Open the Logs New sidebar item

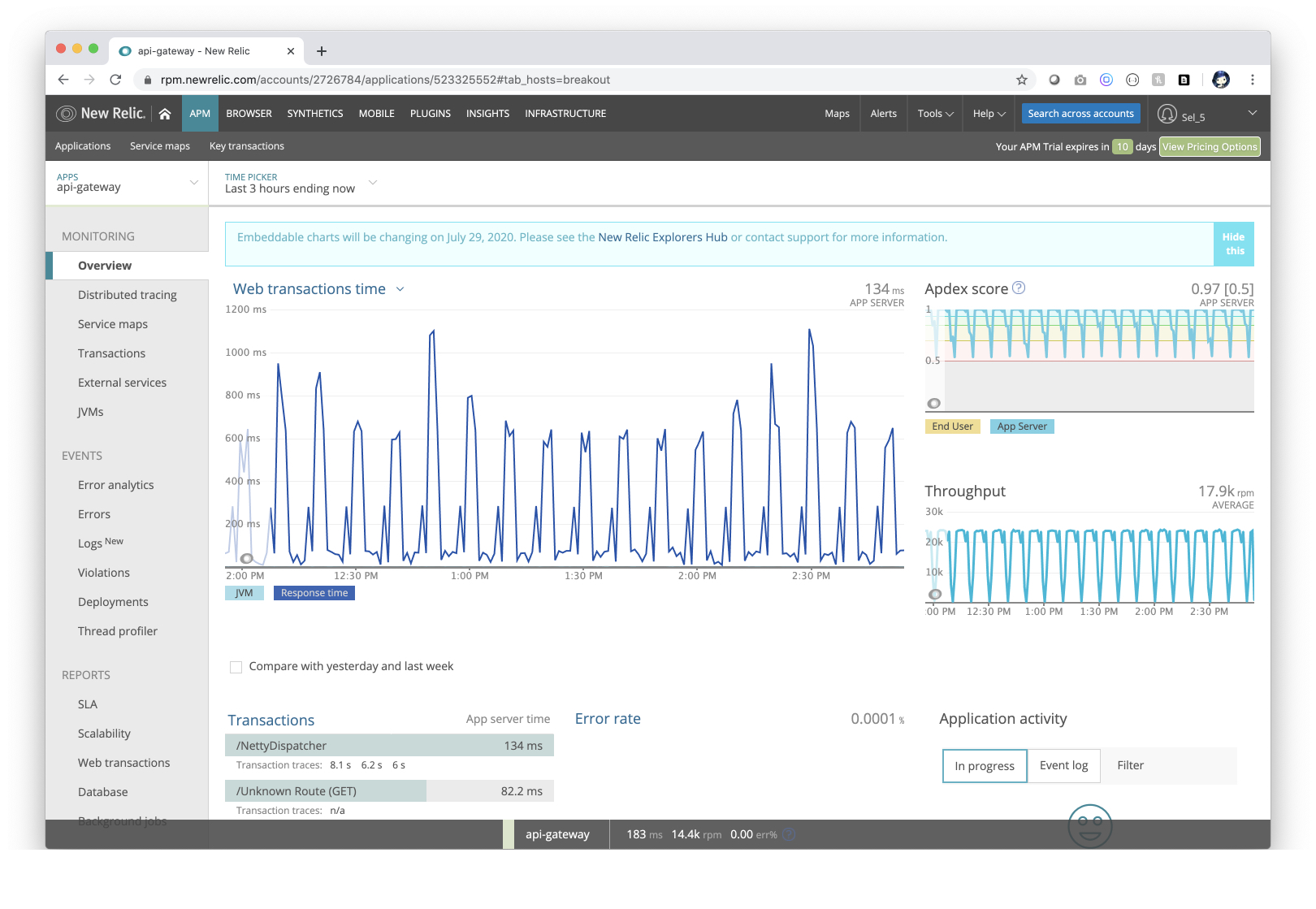click(x=101, y=543)
